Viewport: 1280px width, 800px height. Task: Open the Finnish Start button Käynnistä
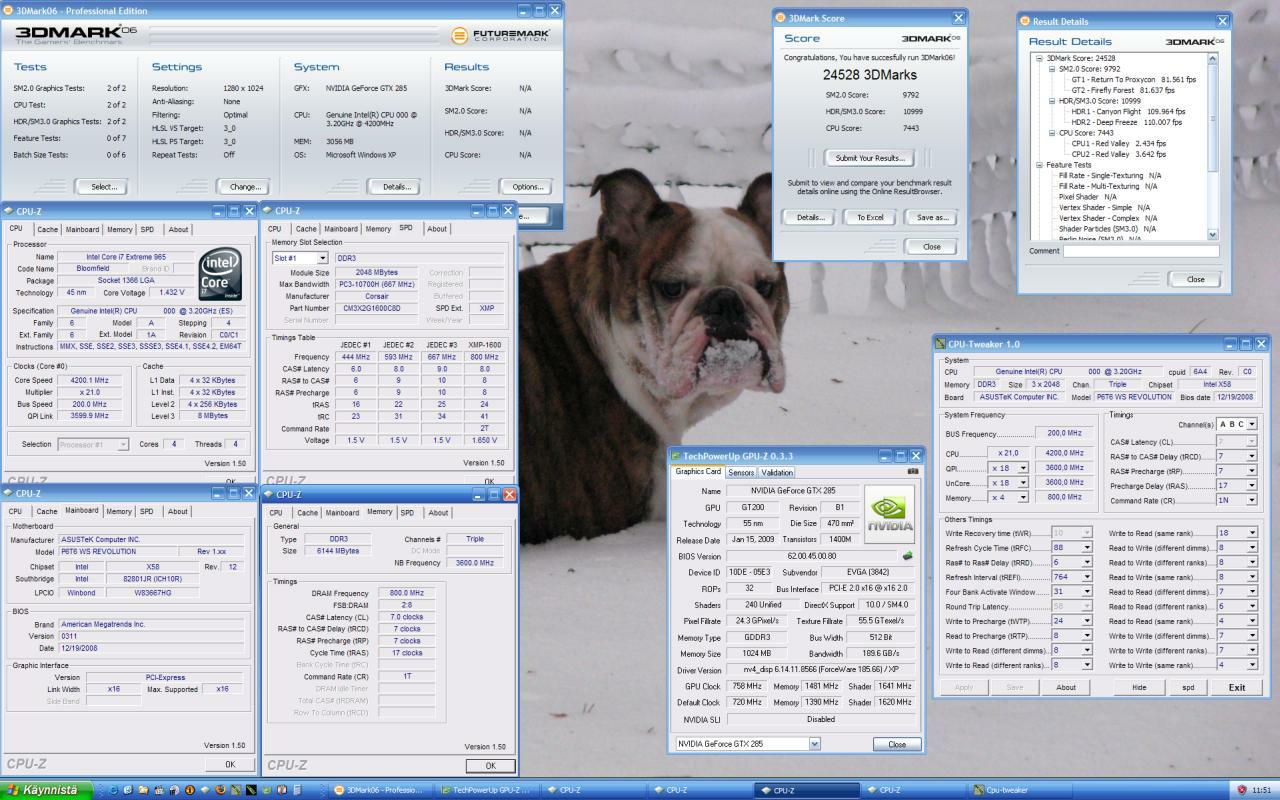[x=46, y=790]
